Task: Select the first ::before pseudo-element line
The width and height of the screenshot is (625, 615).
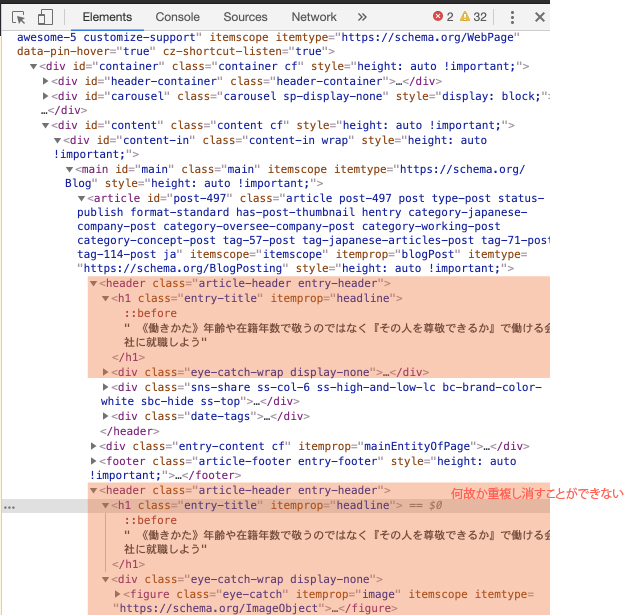Action: (x=150, y=313)
